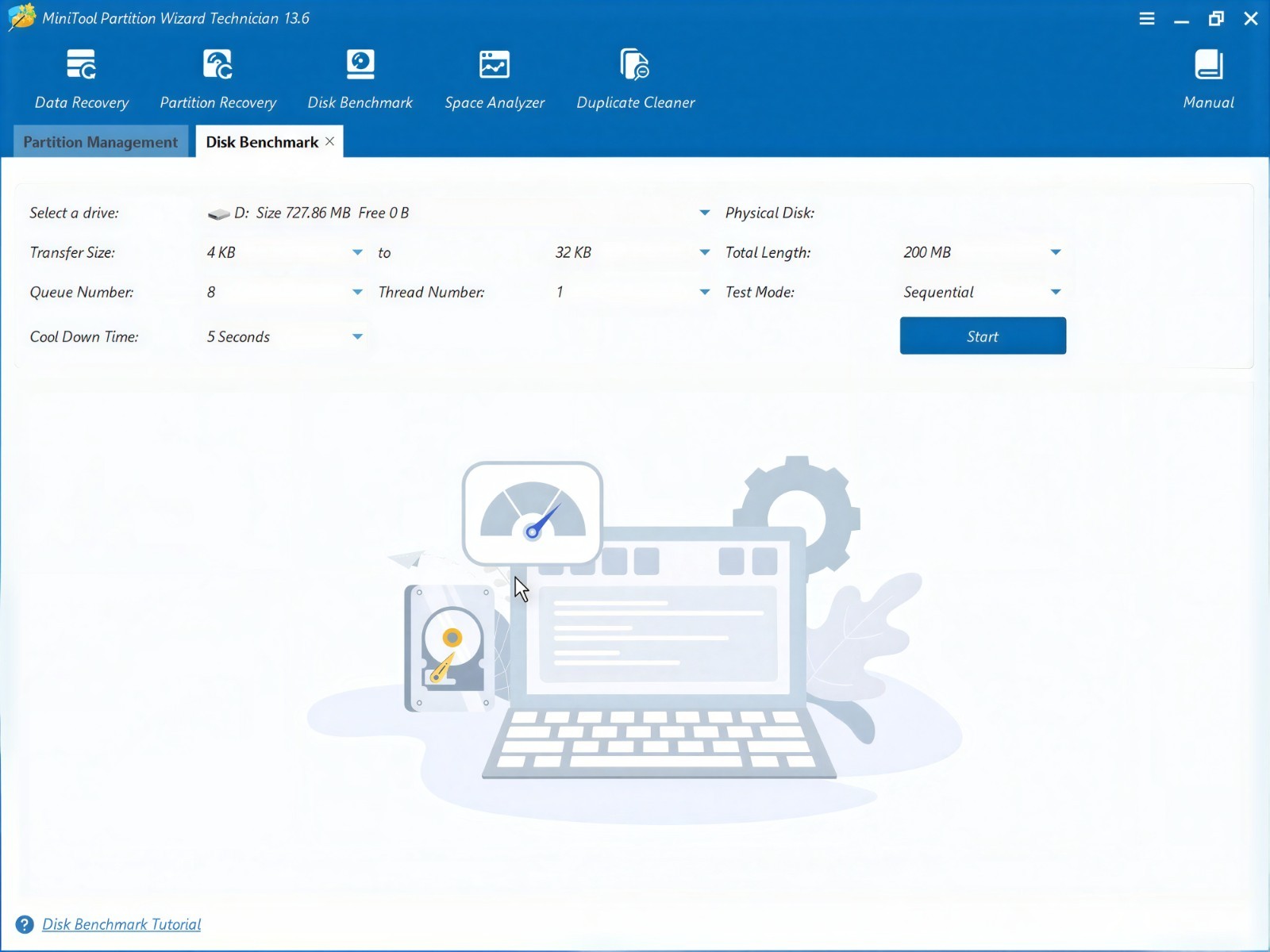Open the Queue Number dropdown
The image size is (1270, 952).
click(357, 292)
